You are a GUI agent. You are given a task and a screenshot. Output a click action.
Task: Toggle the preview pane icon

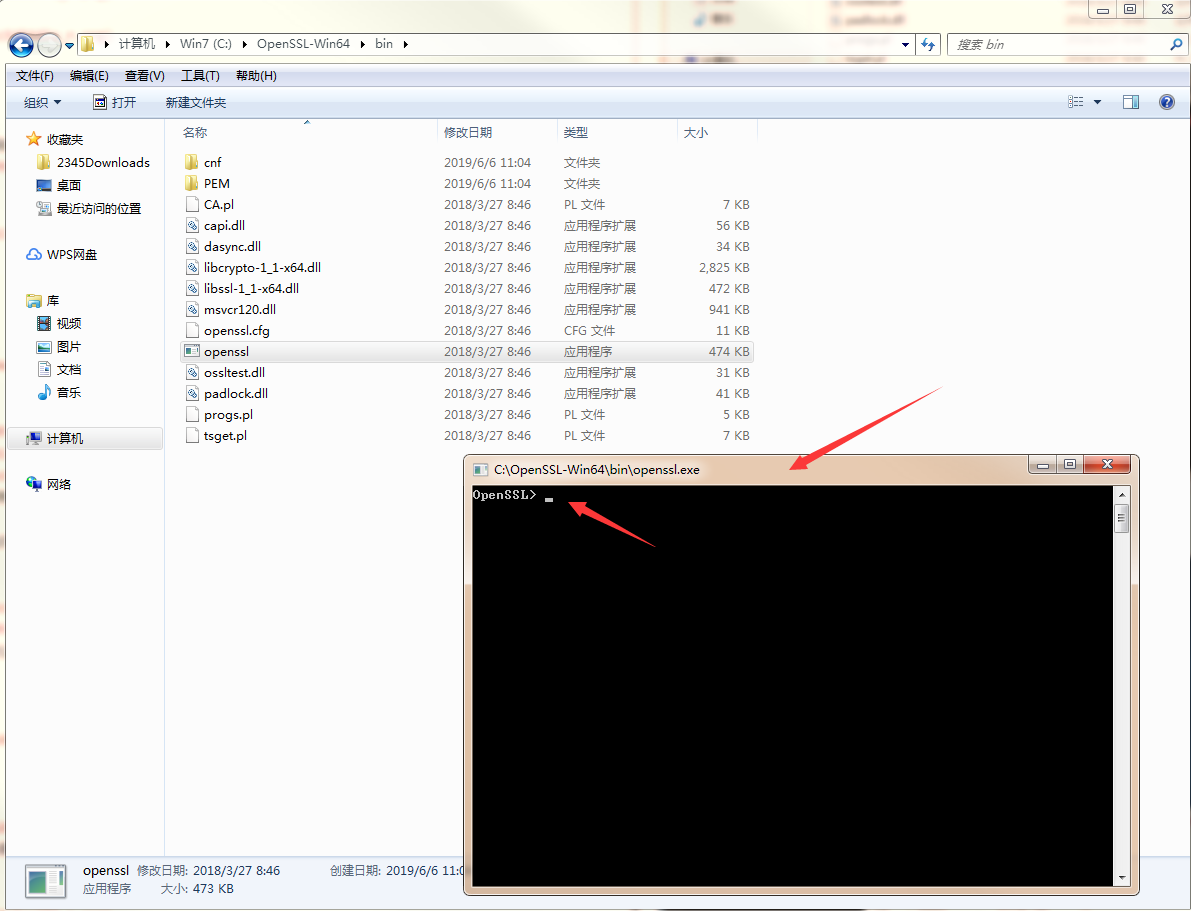(x=1131, y=102)
